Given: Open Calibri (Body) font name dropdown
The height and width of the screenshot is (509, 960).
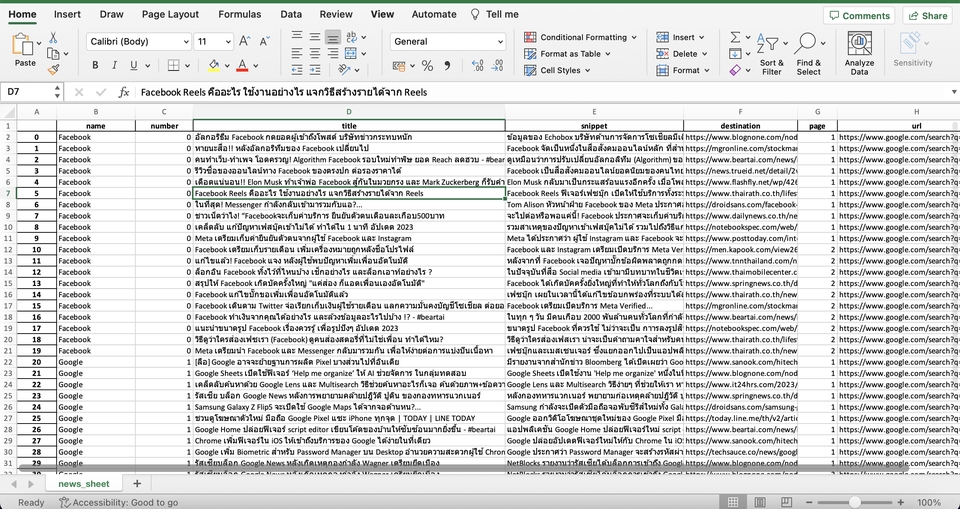Looking at the screenshot, I should [x=186, y=42].
